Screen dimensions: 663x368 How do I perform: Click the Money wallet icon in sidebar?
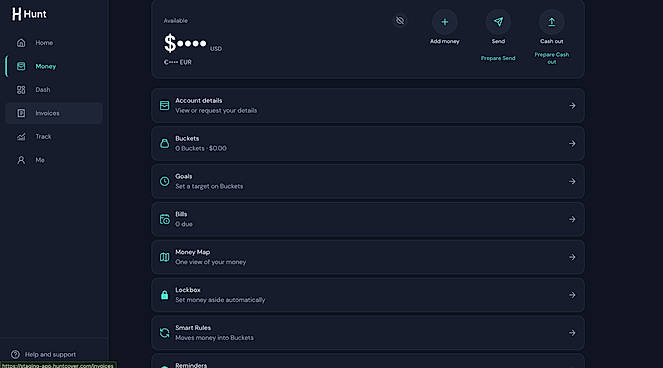pyautogui.click(x=21, y=66)
